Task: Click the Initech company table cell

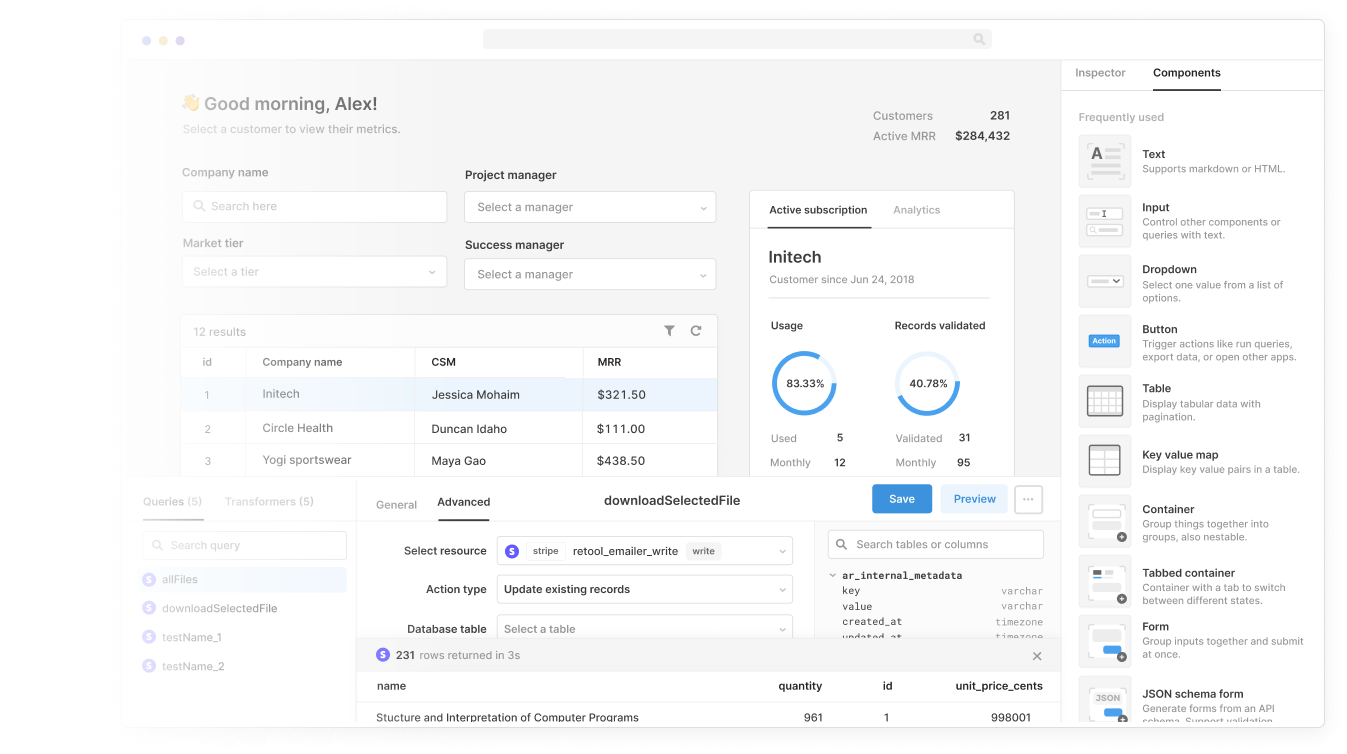Action: coord(330,394)
